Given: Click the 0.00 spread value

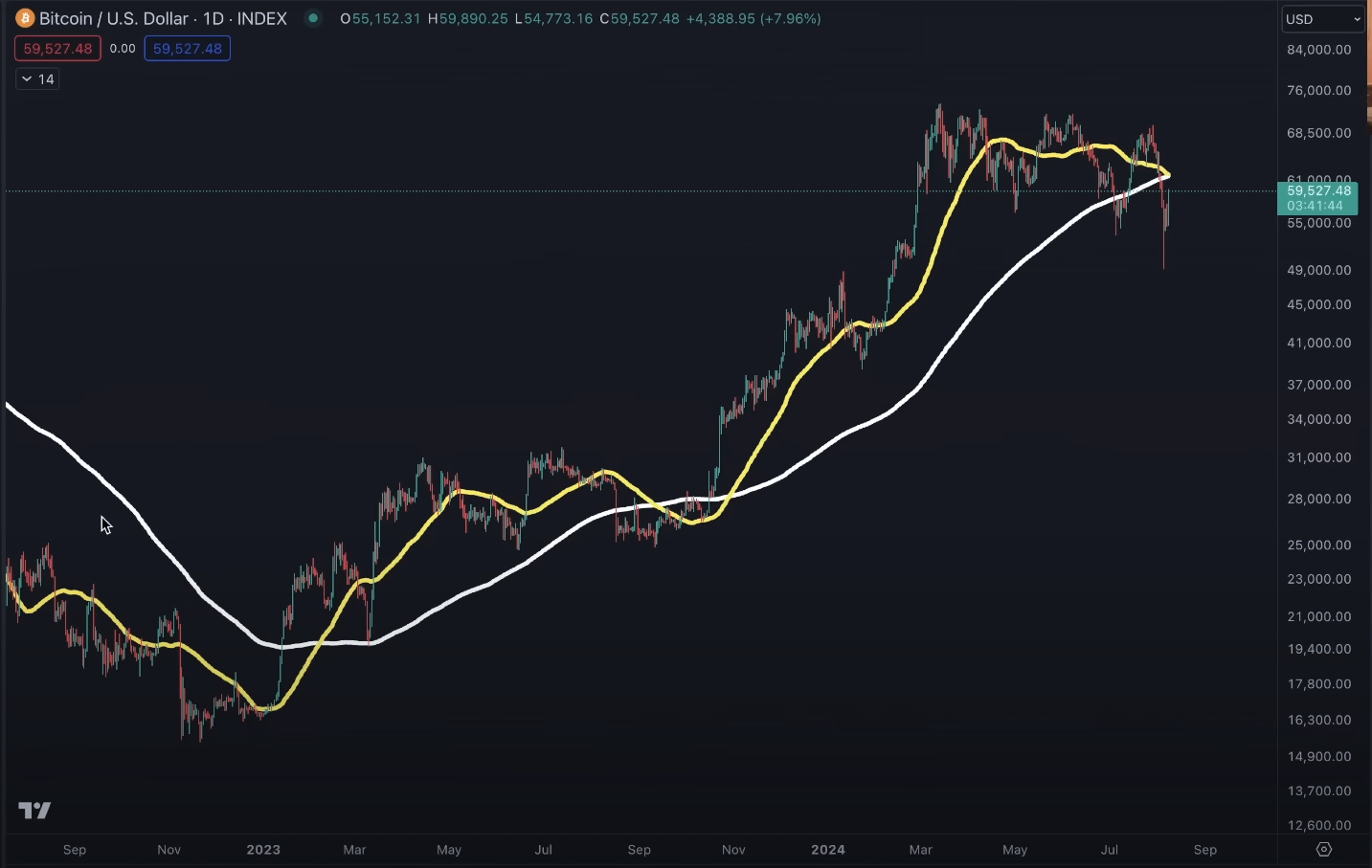Looking at the screenshot, I should (x=123, y=49).
